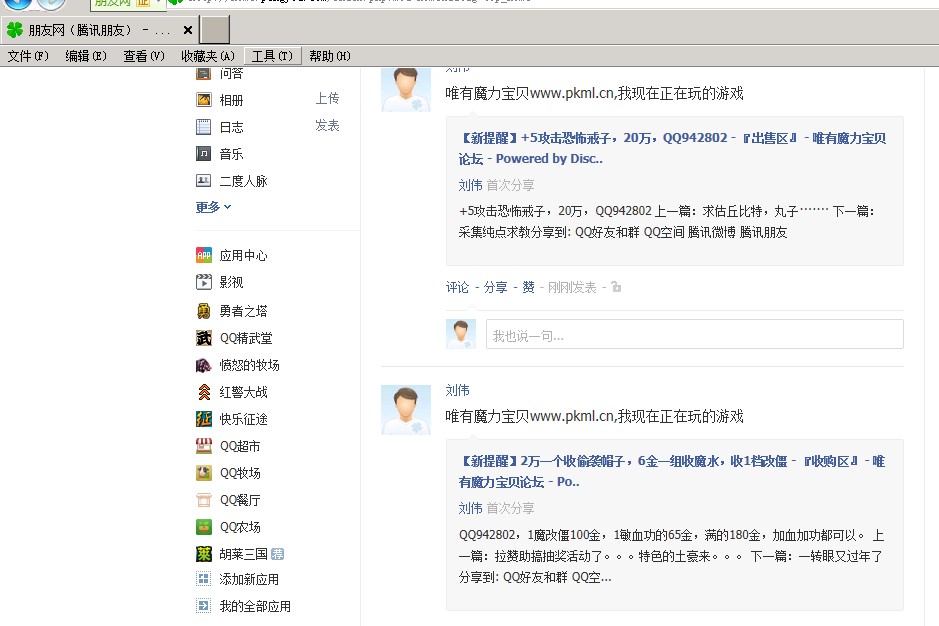Screen dimensions: 939x626
Task: Click the 音乐 (Music) icon
Action: tap(204, 154)
